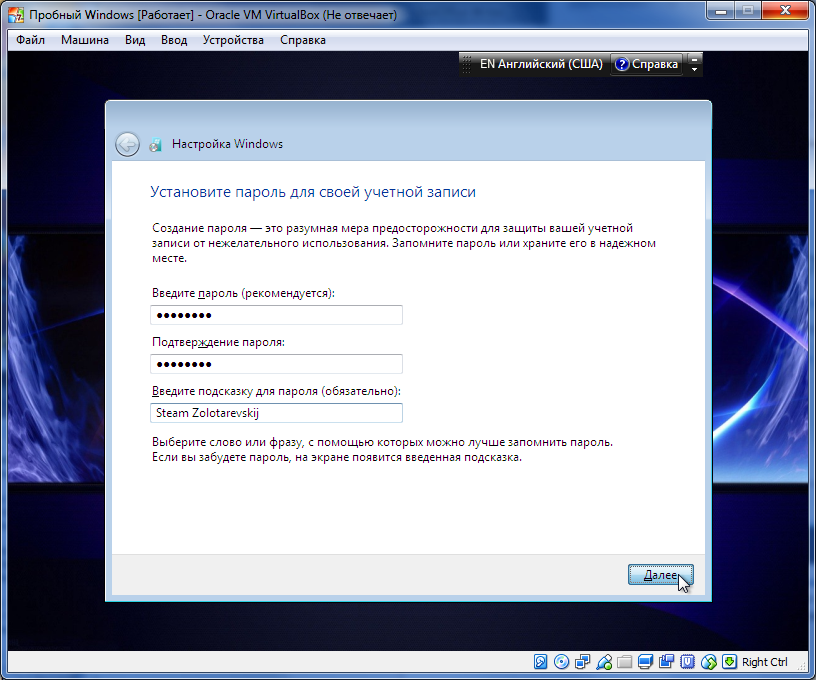Viewport: 816px width, 680px height.
Task: Open the Машина menu
Action: [84, 40]
